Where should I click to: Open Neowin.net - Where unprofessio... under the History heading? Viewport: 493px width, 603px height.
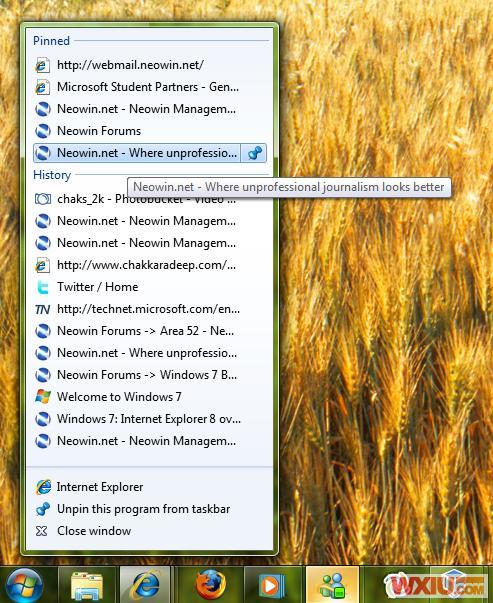pyautogui.click(x=150, y=353)
